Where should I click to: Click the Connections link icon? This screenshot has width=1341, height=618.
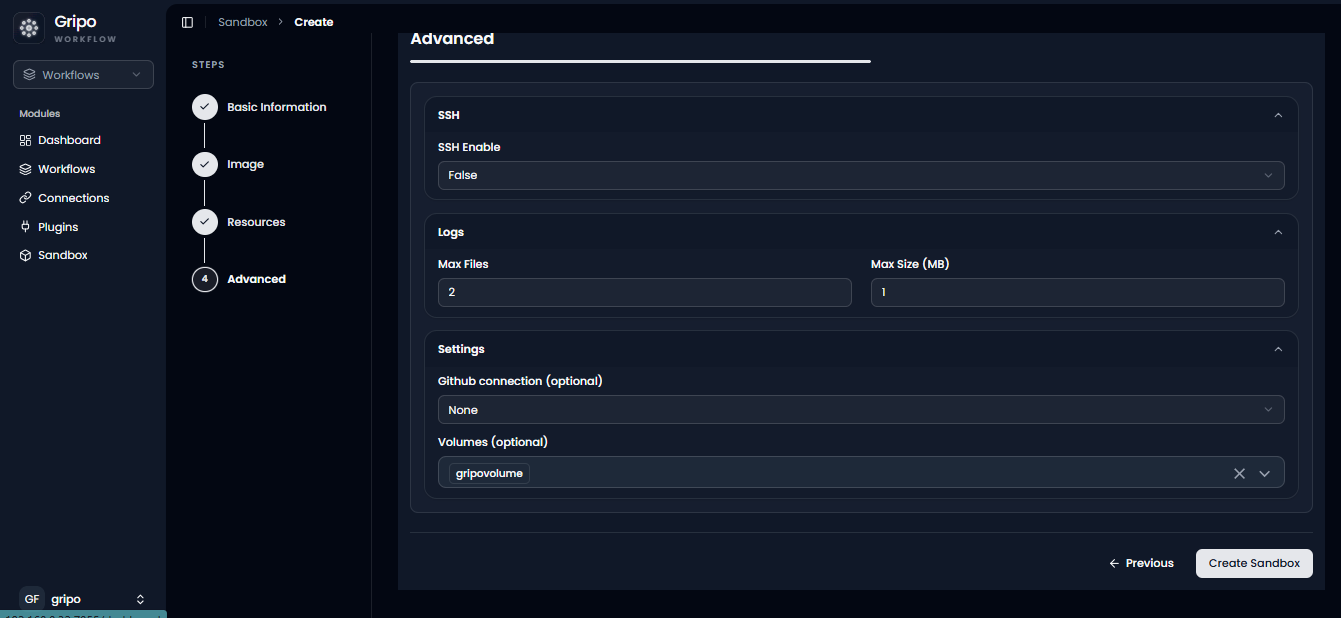click(x=26, y=198)
